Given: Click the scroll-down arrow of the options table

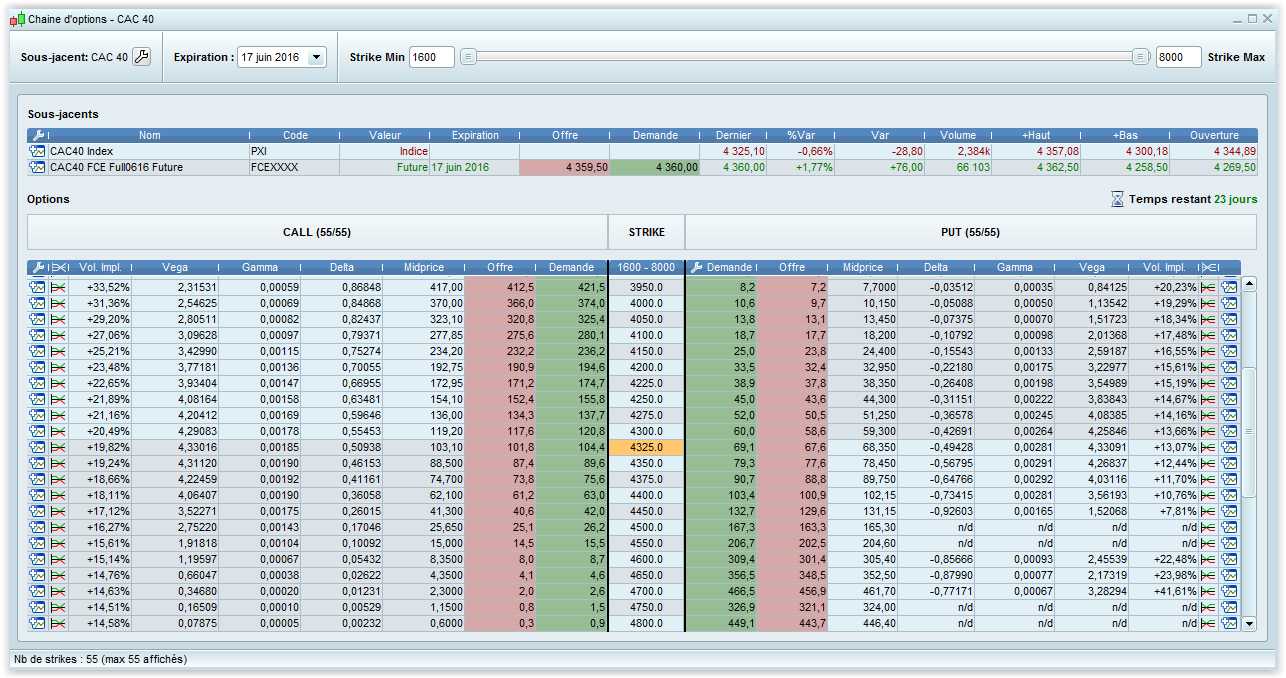Looking at the screenshot, I should 1248,624.
